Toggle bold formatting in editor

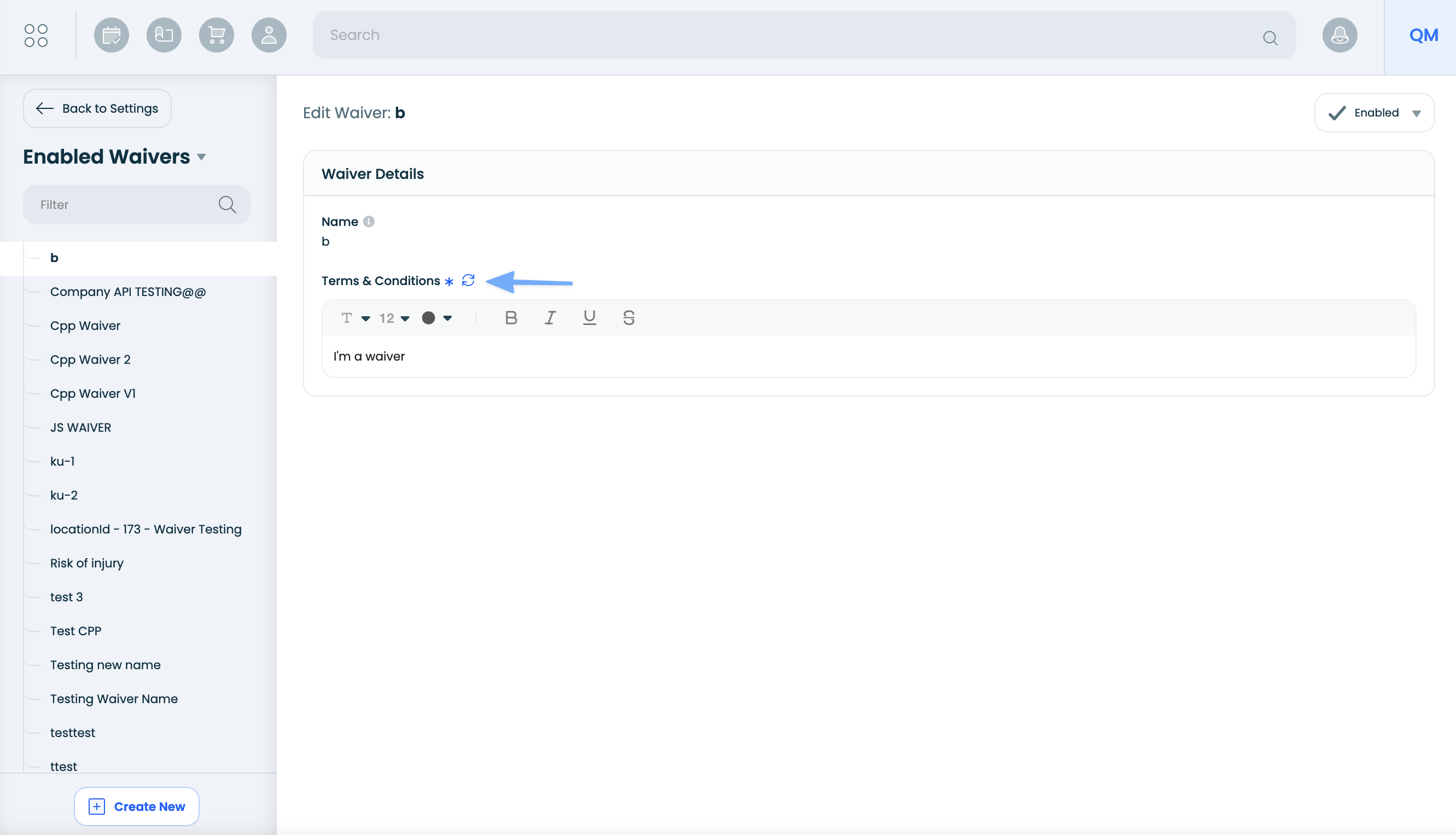pyautogui.click(x=511, y=318)
